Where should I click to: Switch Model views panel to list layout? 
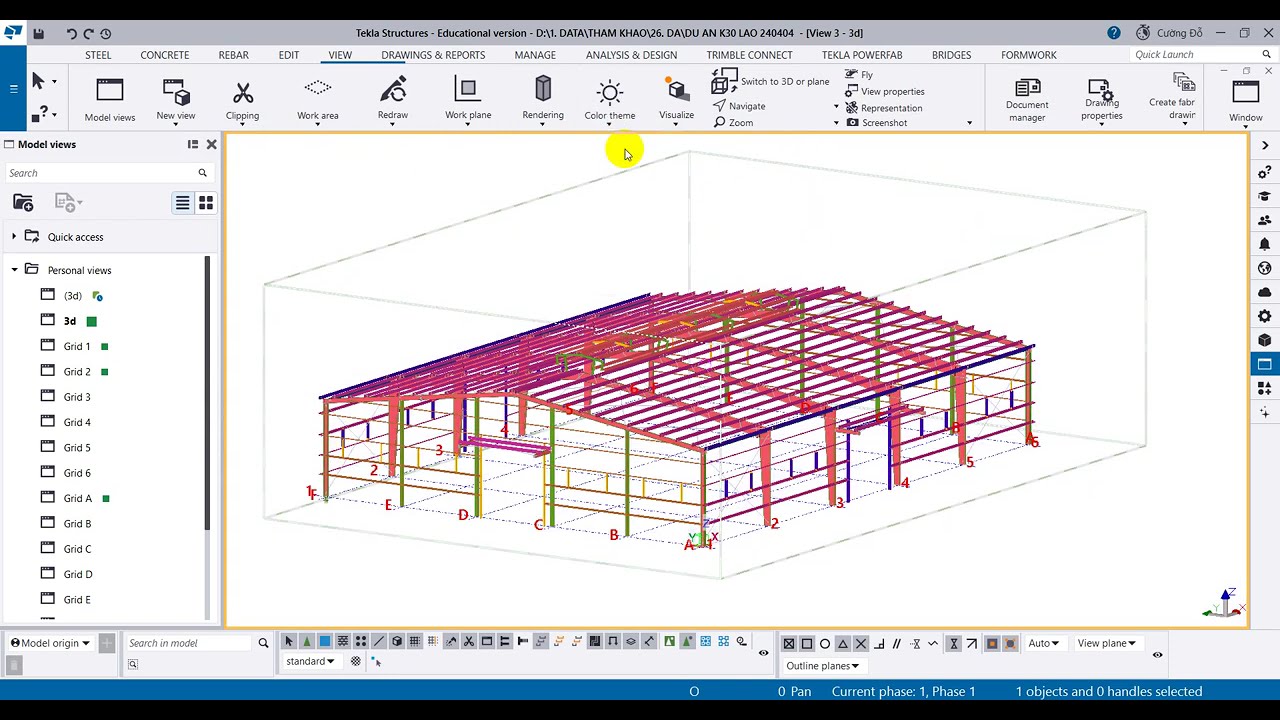(183, 203)
